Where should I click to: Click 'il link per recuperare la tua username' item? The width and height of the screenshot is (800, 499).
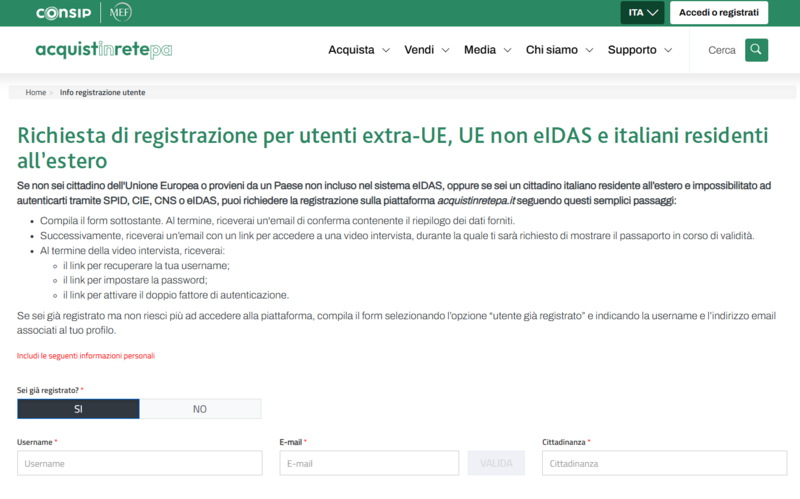click(146, 265)
